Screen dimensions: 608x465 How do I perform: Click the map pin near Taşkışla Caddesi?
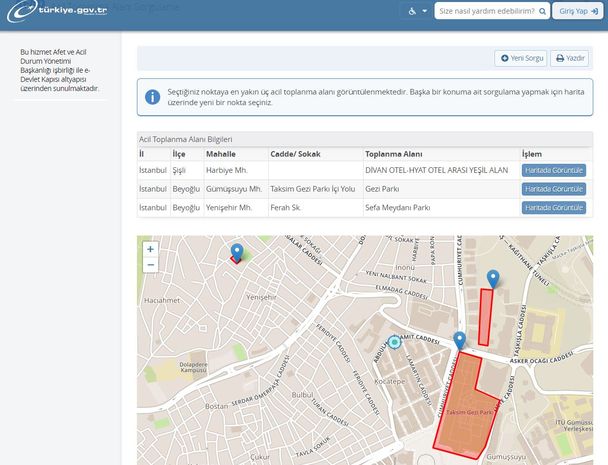point(492,277)
